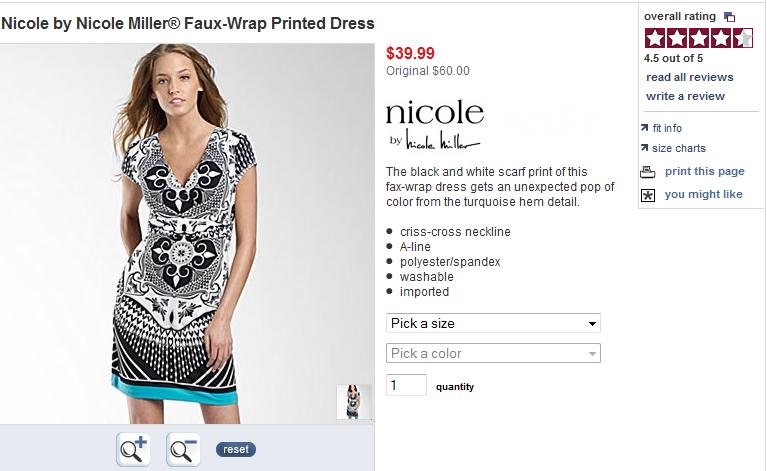This screenshot has width=767, height=471.
Task: Reset the image zoom
Action: [x=236, y=449]
